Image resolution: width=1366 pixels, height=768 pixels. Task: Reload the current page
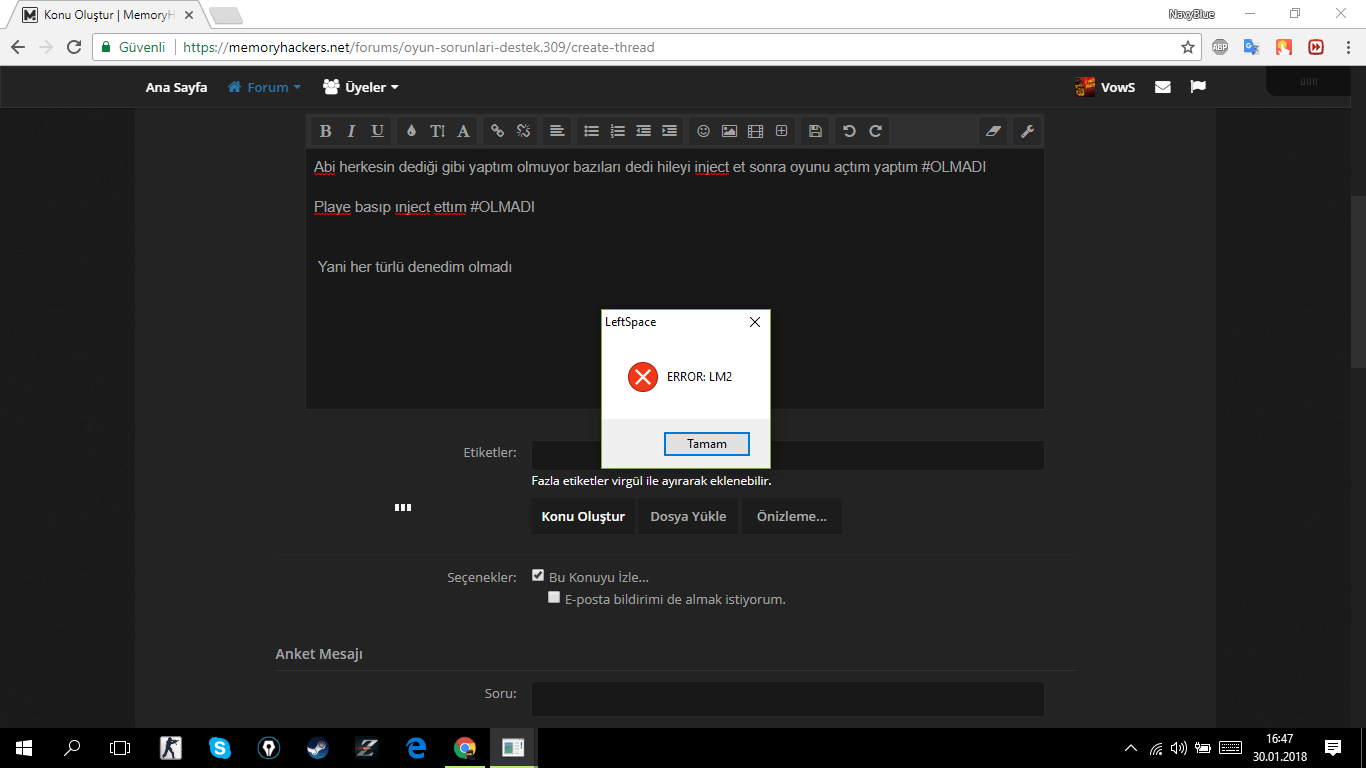(x=74, y=47)
